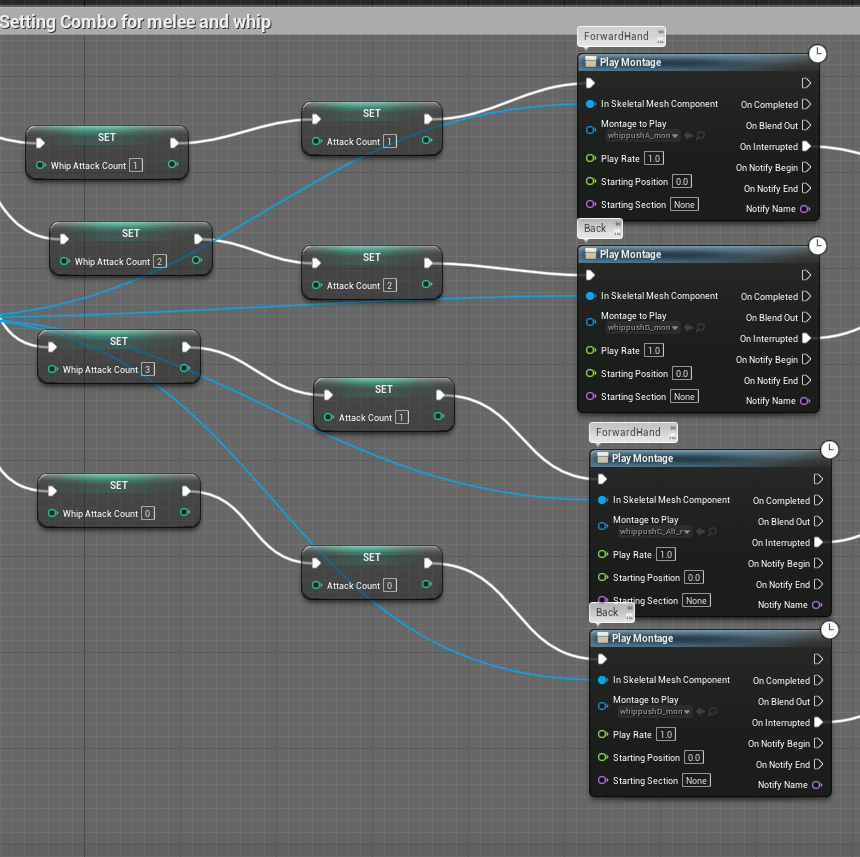Click Notify Name pin on whippushD node

[x=817, y=785]
